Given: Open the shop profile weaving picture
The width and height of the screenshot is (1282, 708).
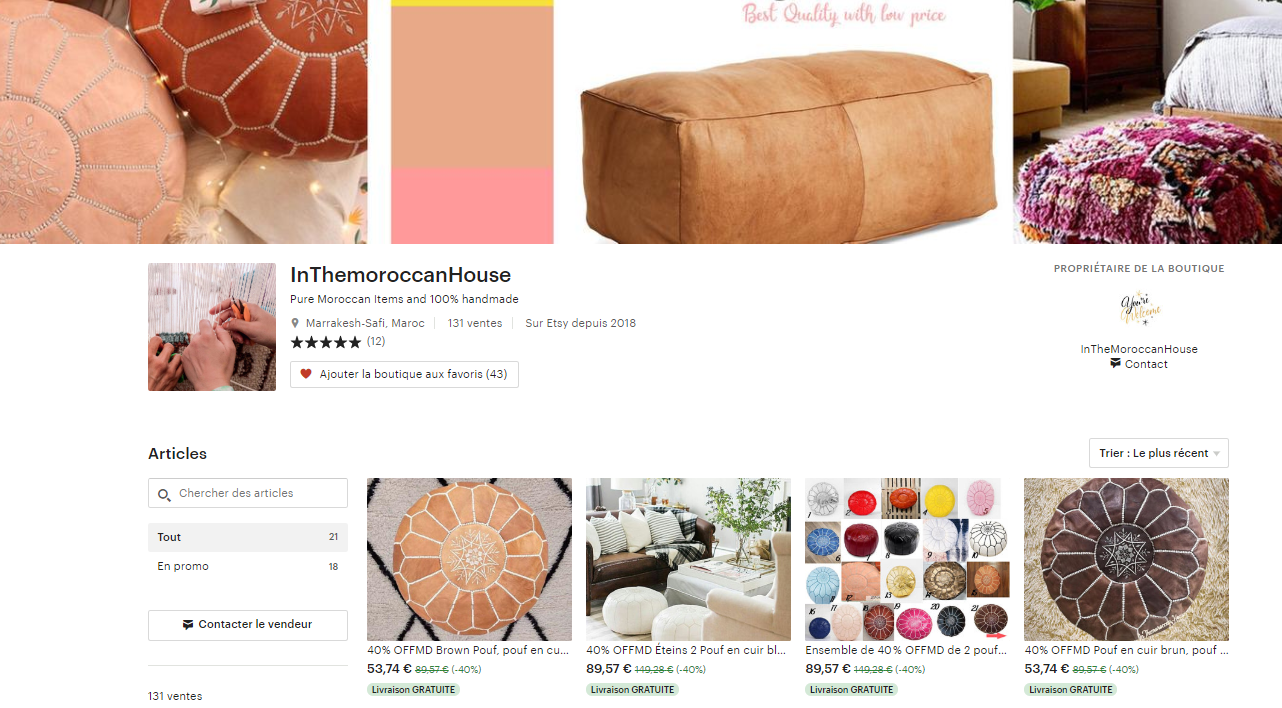Looking at the screenshot, I should 212,327.
